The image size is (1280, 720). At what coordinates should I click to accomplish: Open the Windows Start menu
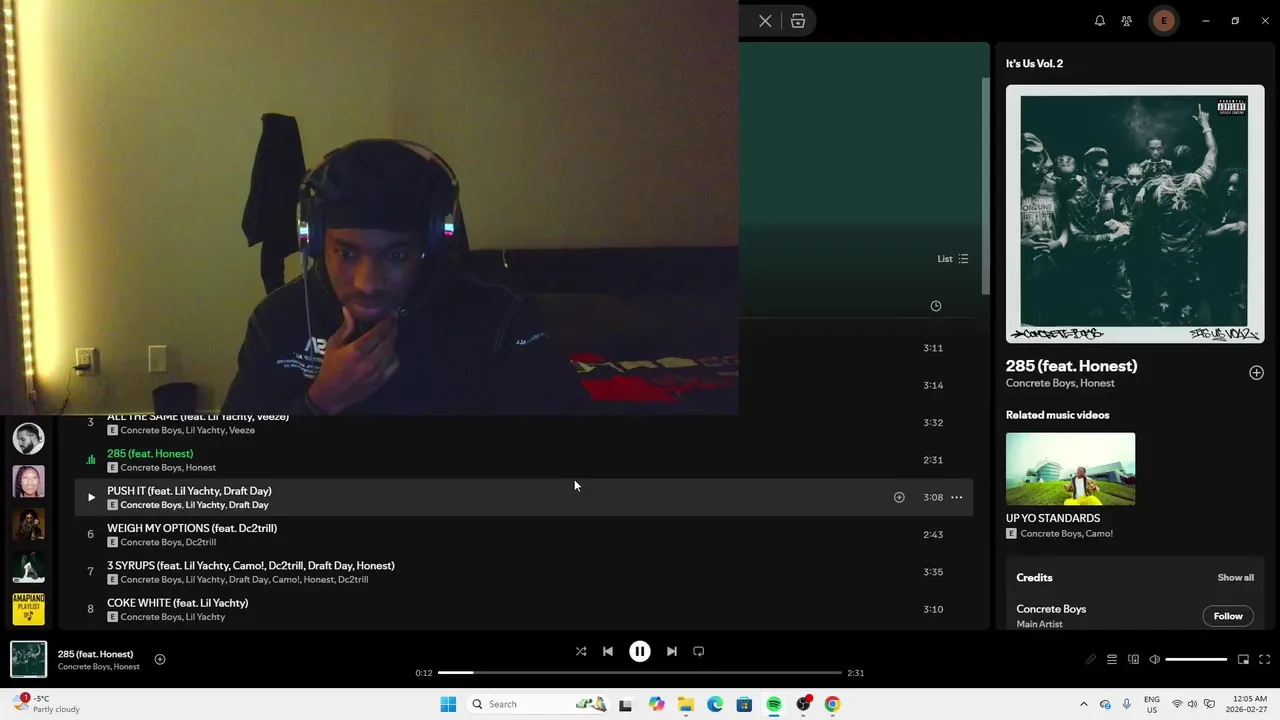click(448, 704)
